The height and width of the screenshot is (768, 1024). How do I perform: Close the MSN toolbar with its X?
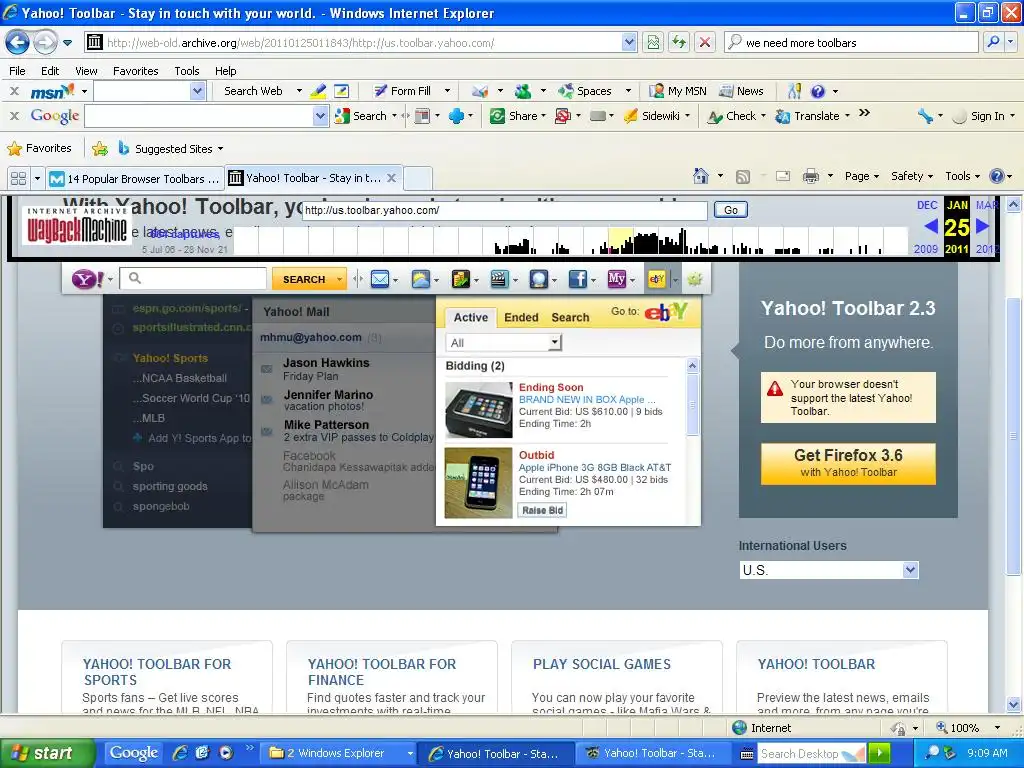pyautogui.click(x=14, y=91)
